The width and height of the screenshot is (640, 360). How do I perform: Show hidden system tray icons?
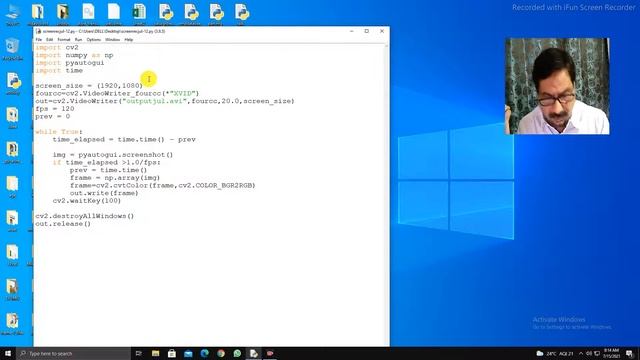pyautogui.click(x=581, y=353)
